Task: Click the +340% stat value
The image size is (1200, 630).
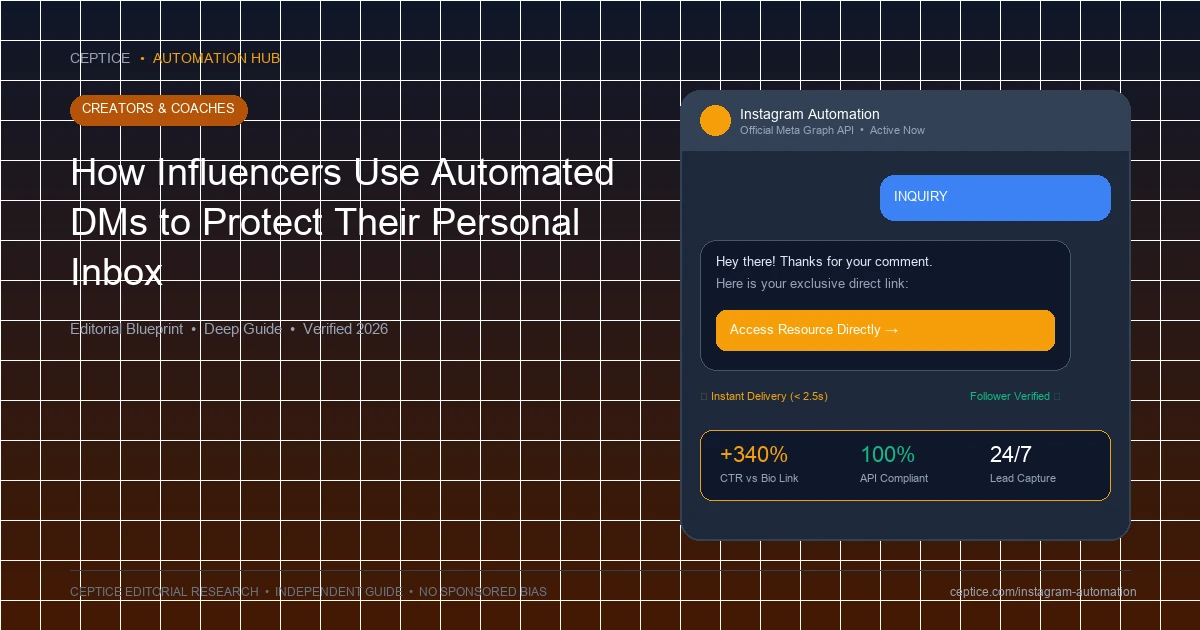Action: [754, 455]
